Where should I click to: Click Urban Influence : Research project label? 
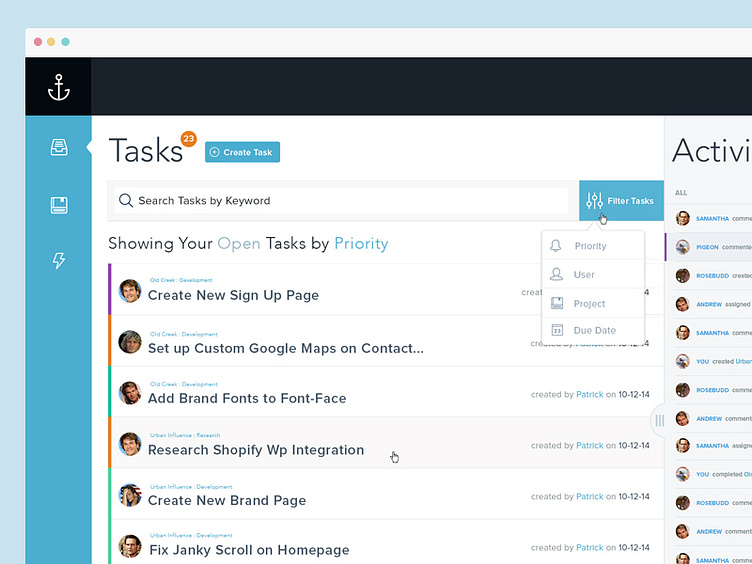click(185, 435)
